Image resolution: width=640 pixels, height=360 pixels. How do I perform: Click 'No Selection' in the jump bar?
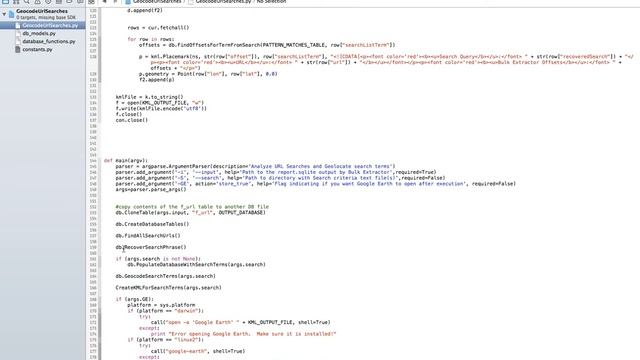pos(271,2)
